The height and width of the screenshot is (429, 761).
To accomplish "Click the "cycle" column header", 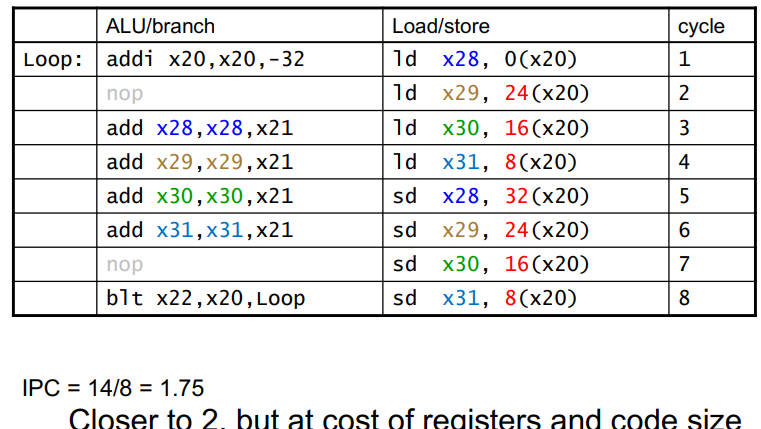I will (x=701, y=26).
